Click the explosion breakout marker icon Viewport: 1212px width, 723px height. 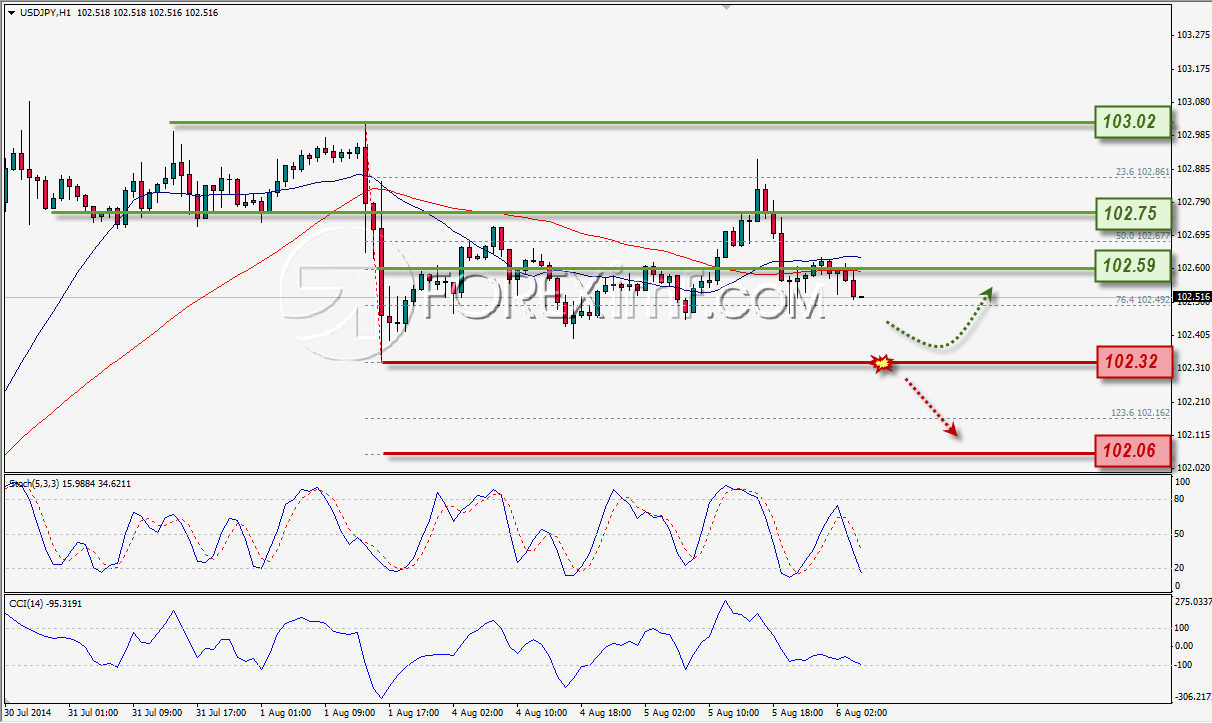(881, 363)
